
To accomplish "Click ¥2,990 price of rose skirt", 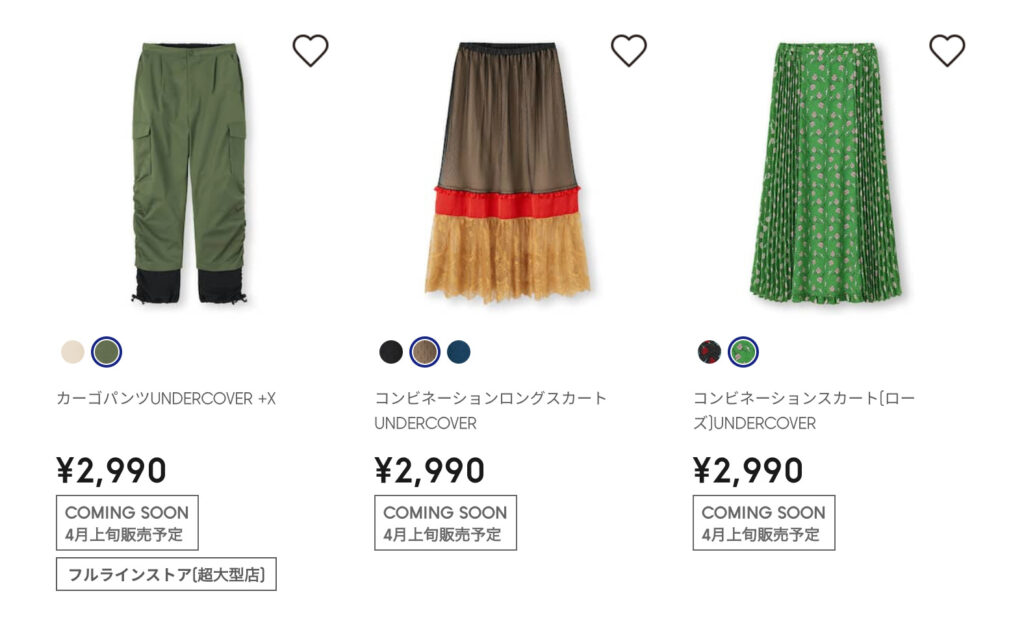I will point(748,470).
